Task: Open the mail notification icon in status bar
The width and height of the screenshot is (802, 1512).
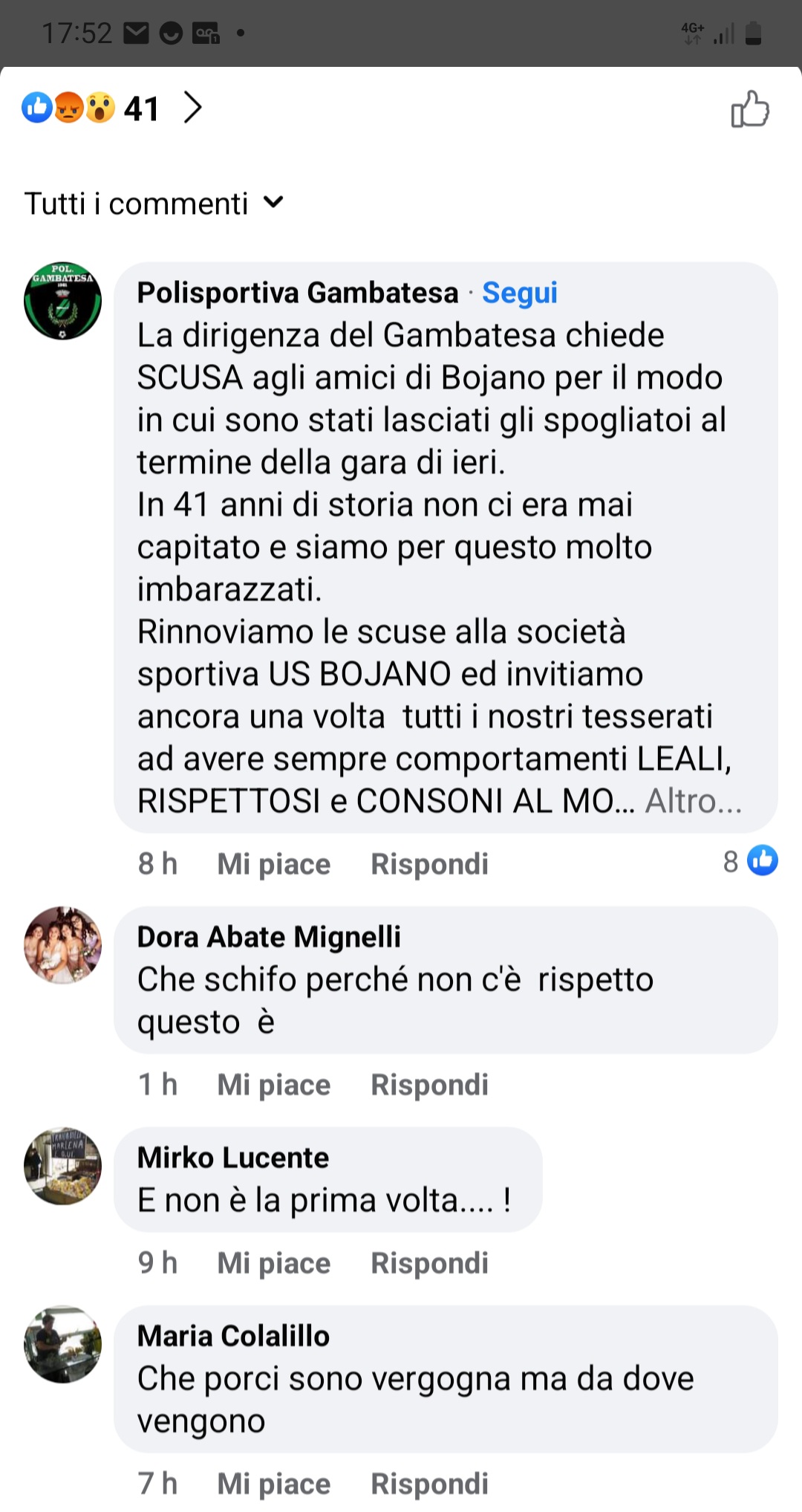Action: tap(136, 33)
